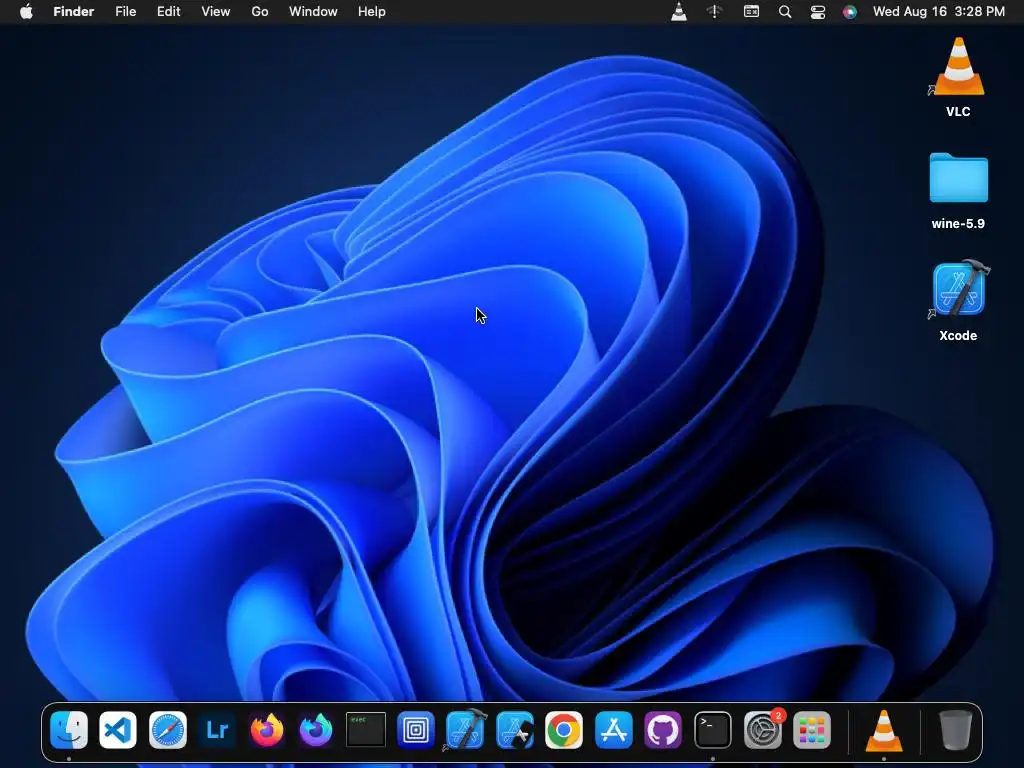Screen dimensions: 1024x768
Task: Open the Go menu
Action: pos(260,12)
